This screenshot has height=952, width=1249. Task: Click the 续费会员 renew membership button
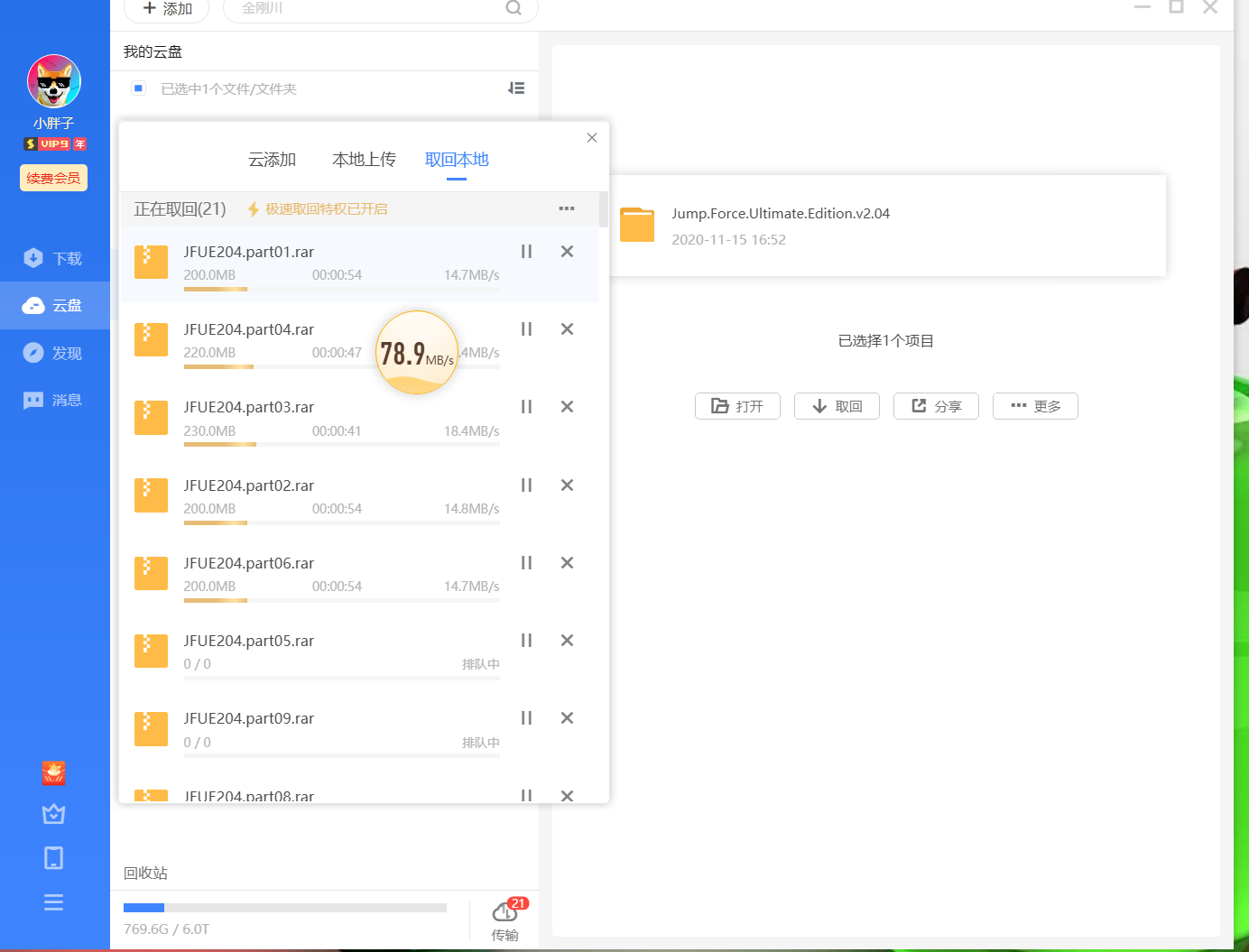click(x=54, y=178)
